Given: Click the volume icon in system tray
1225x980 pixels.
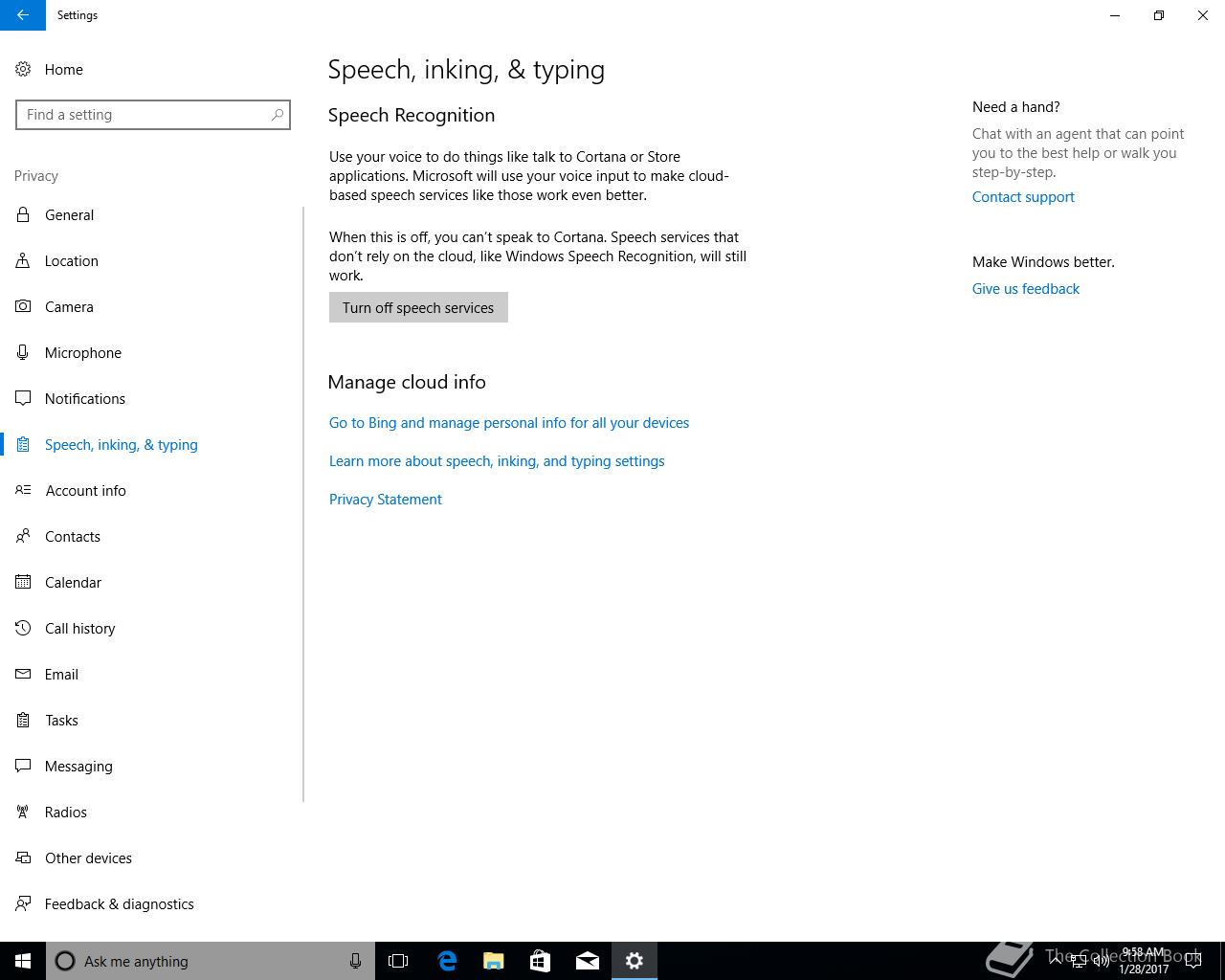Looking at the screenshot, I should [x=1102, y=961].
